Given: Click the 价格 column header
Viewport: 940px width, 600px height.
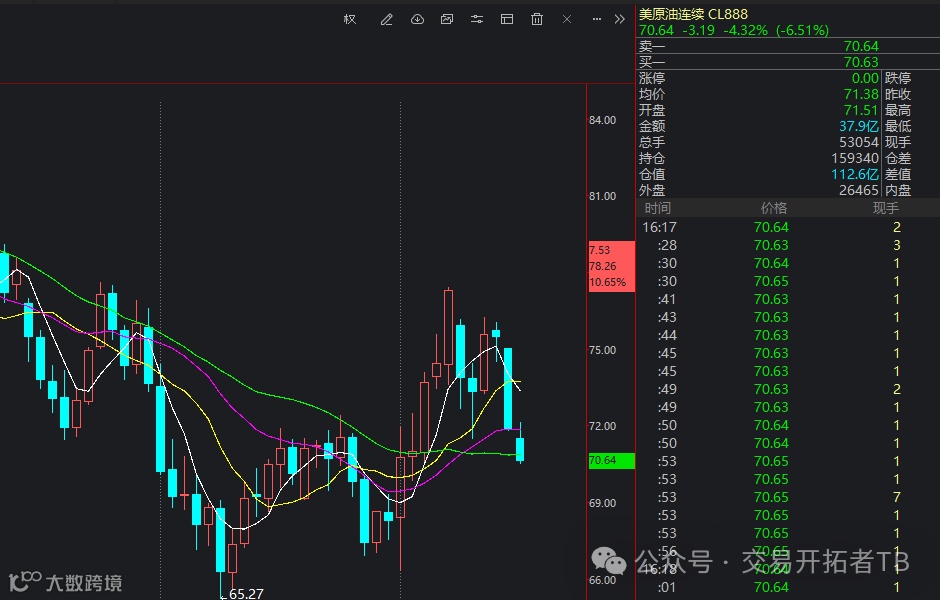Looking at the screenshot, I should pyautogui.click(x=773, y=208).
